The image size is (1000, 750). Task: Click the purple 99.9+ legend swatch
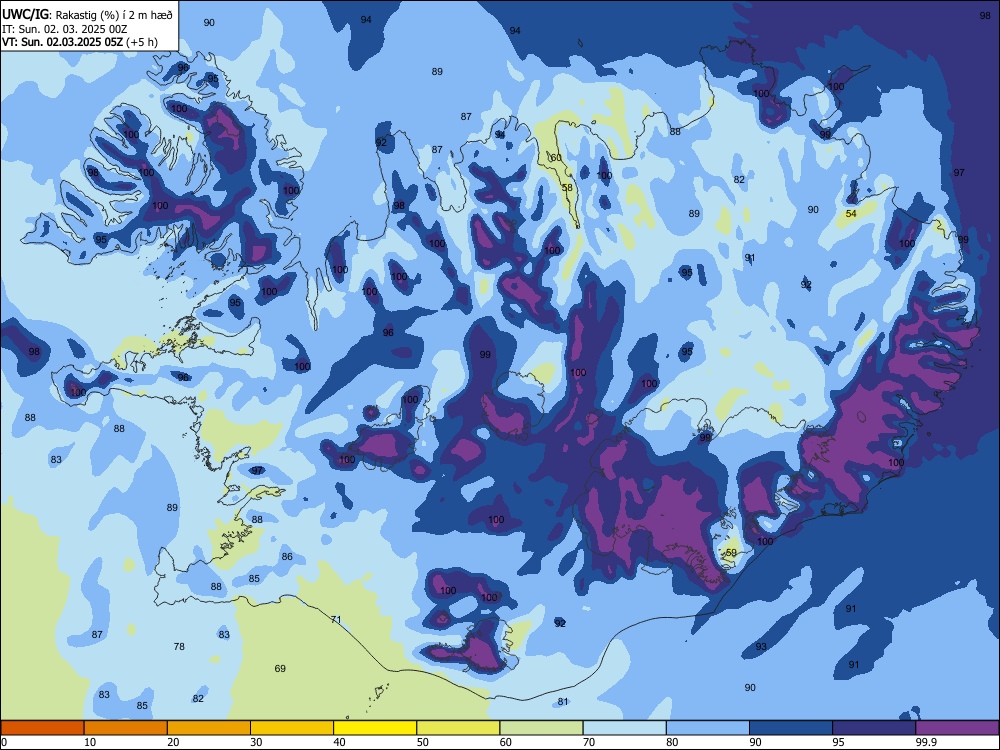pyautogui.click(x=957, y=728)
